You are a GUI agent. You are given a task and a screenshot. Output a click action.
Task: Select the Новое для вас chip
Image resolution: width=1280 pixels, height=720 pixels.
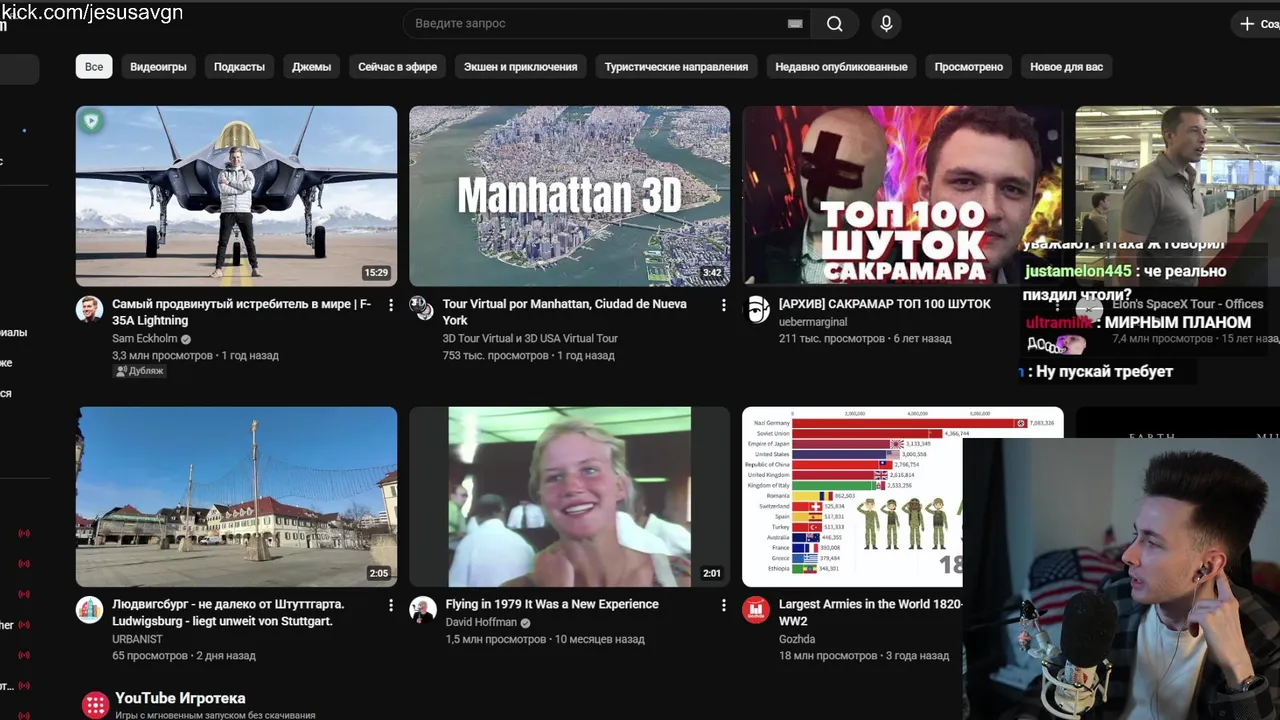point(1066,67)
